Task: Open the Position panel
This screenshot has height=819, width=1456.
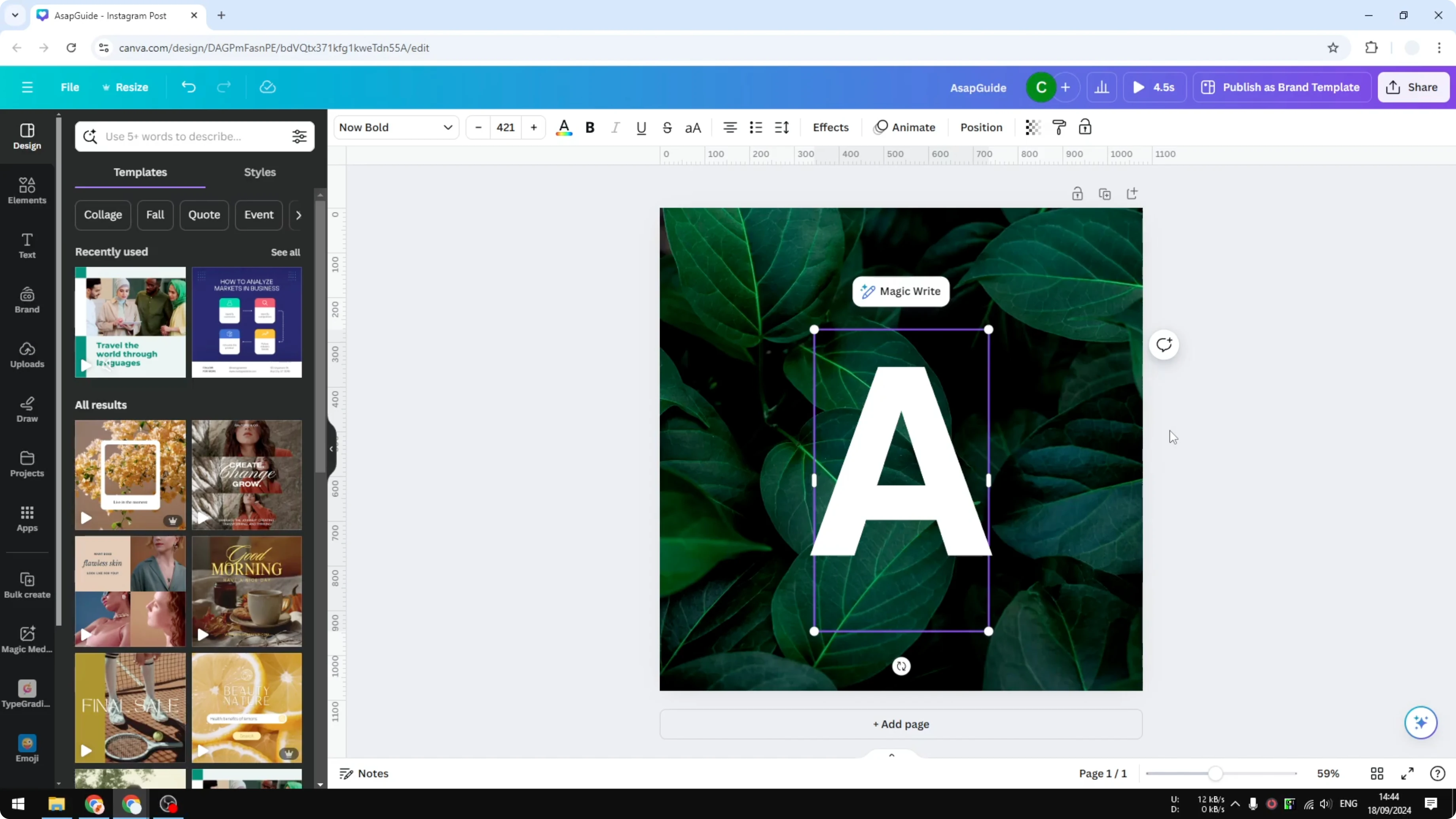Action: coord(981,127)
